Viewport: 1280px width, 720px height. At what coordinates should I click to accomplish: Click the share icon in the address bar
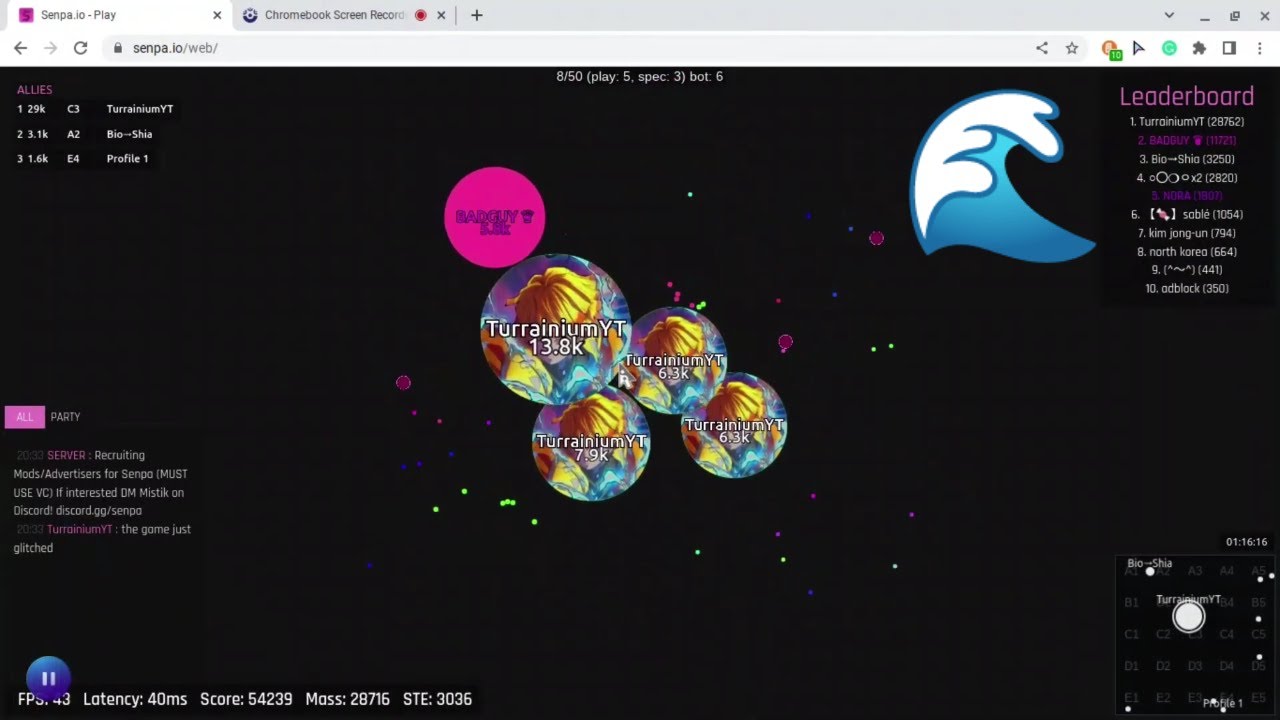[x=1042, y=48]
